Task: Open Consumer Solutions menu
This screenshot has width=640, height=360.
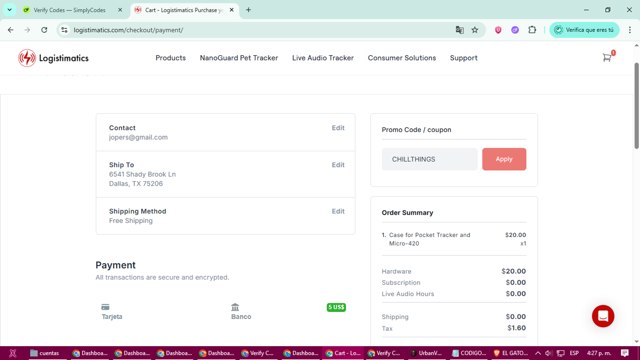Action: [402, 58]
